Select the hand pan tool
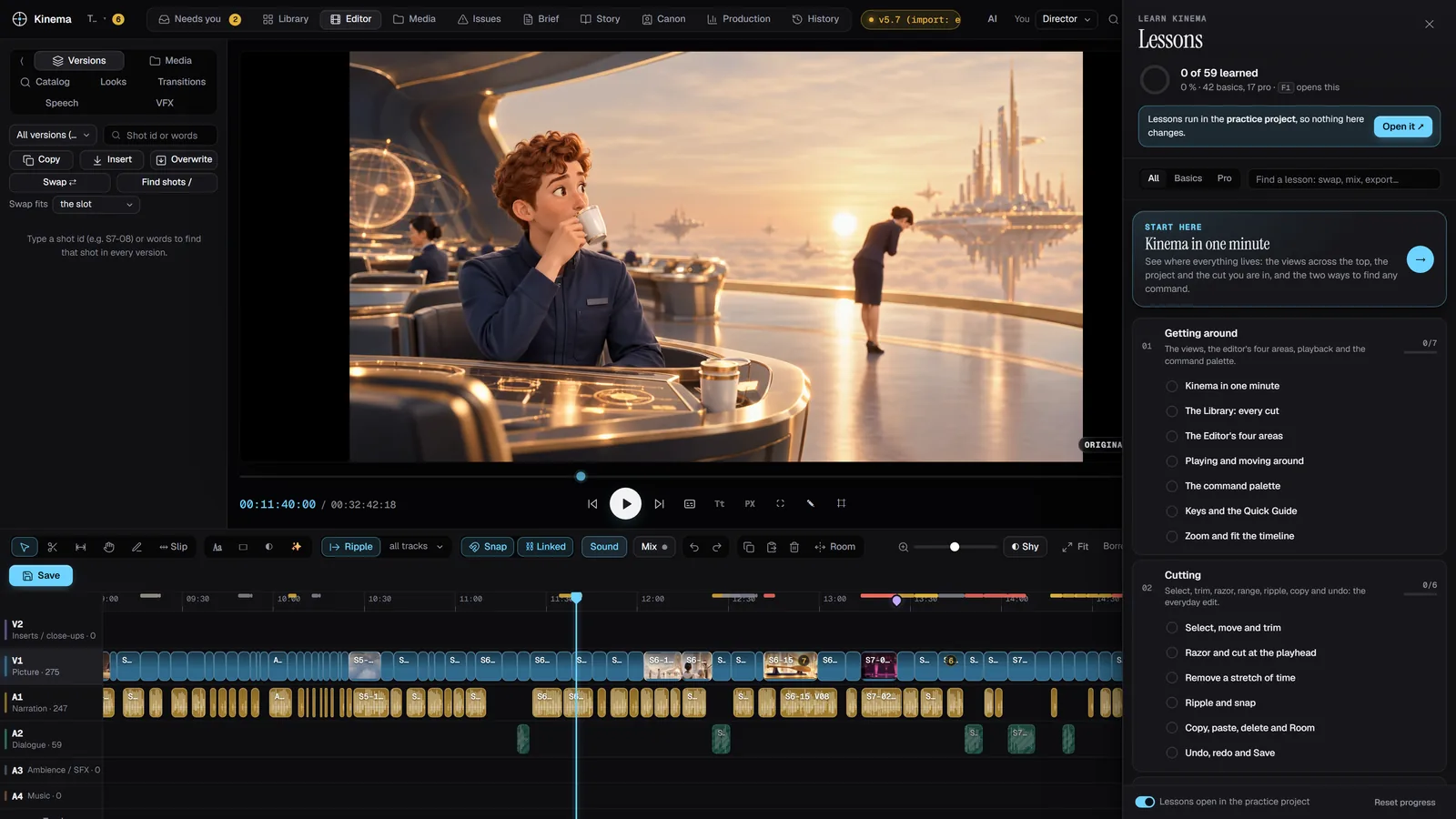This screenshot has height=819, width=1456. pos(109,547)
